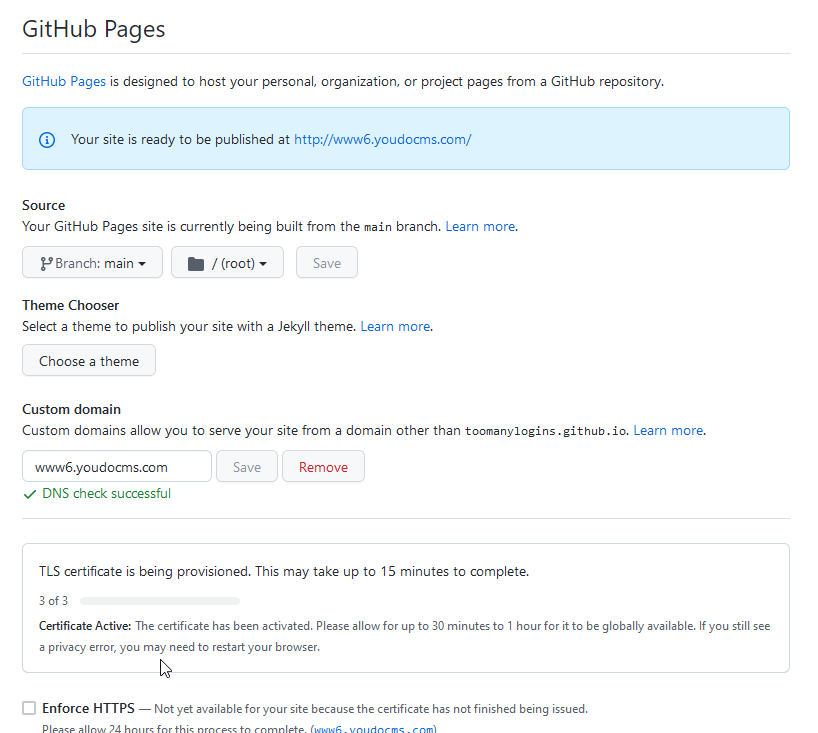Open Learn more link for Jekyll themes
Screen dimensions: 818x733
396,327
